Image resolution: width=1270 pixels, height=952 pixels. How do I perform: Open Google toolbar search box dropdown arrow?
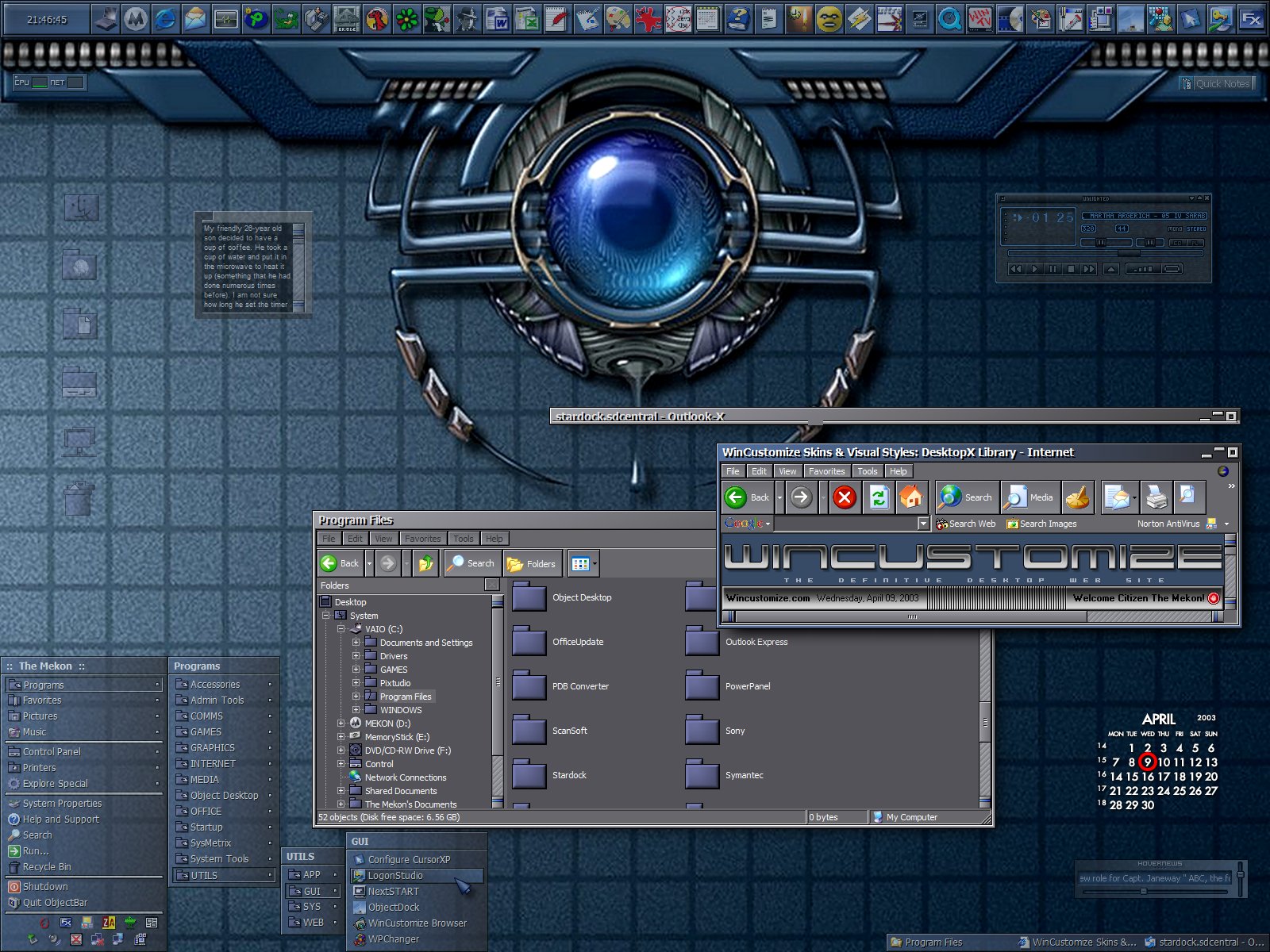[923, 524]
